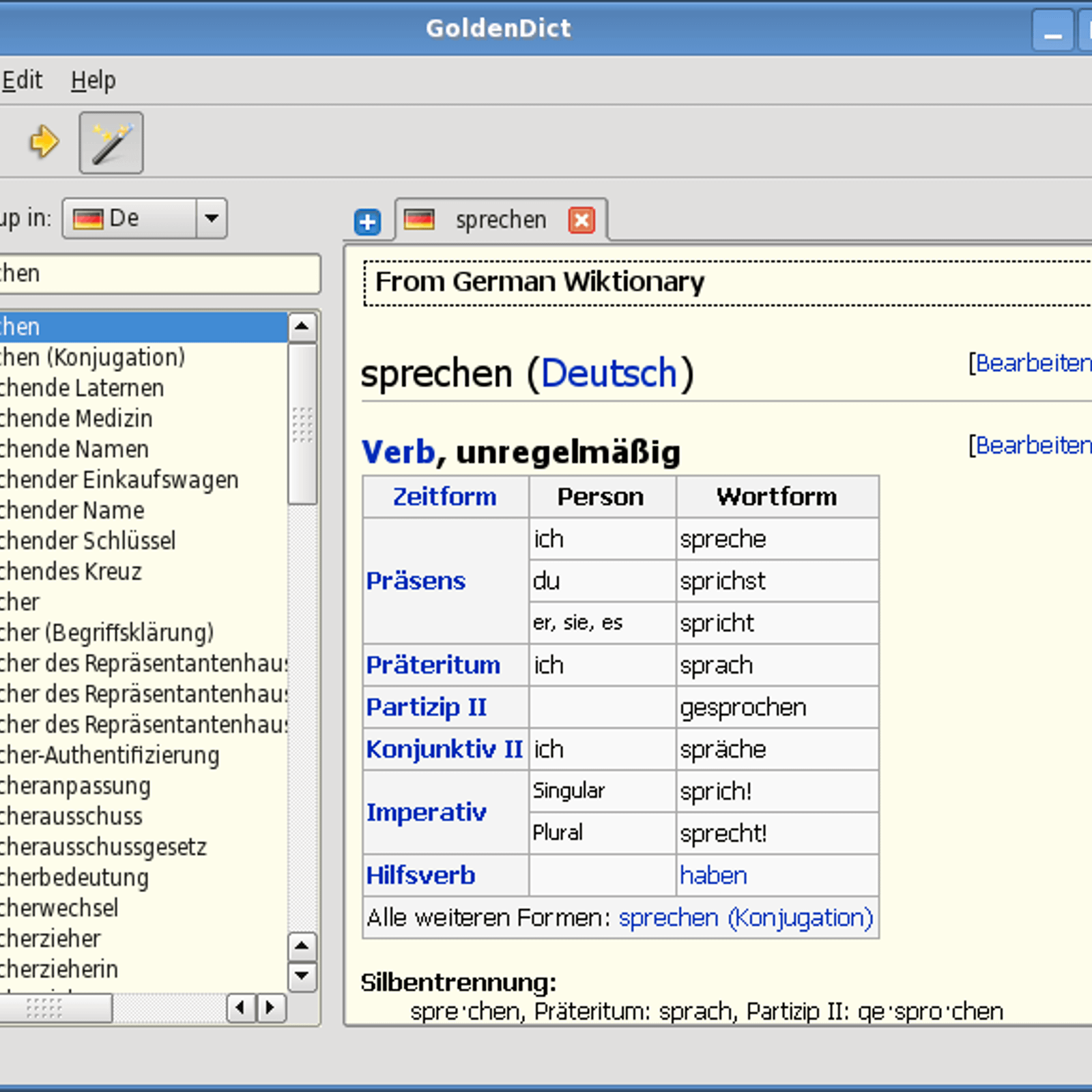1092x1092 pixels.
Task: Select the cherwechsel list entry
Action: coord(143,908)
